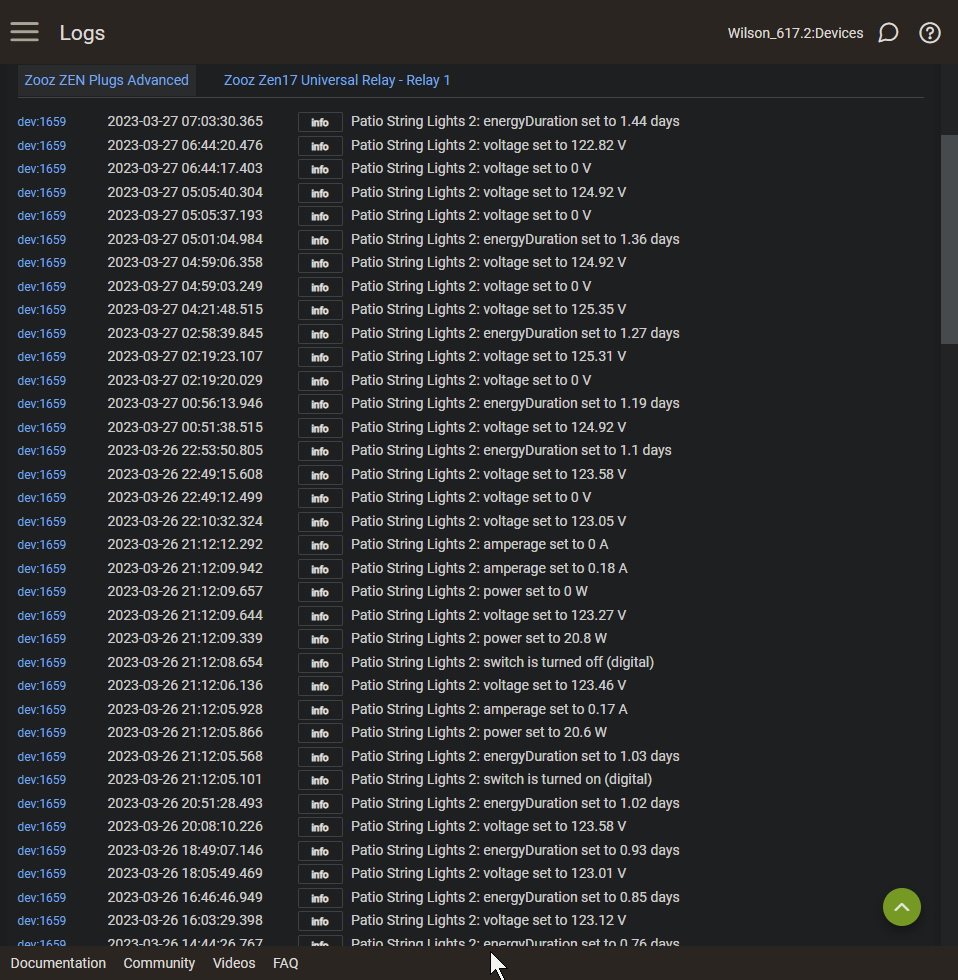
Task: Open the chat bubble icon in header
Action: (x=888, y=32)
